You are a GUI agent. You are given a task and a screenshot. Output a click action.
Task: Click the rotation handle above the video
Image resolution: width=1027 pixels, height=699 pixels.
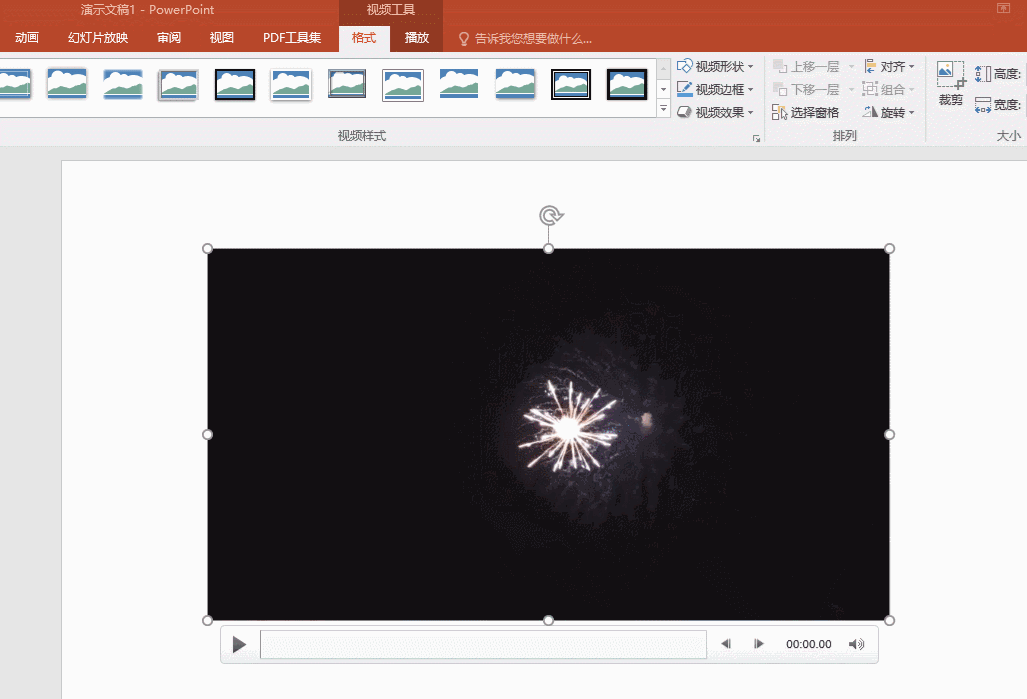tap(551, 216)
